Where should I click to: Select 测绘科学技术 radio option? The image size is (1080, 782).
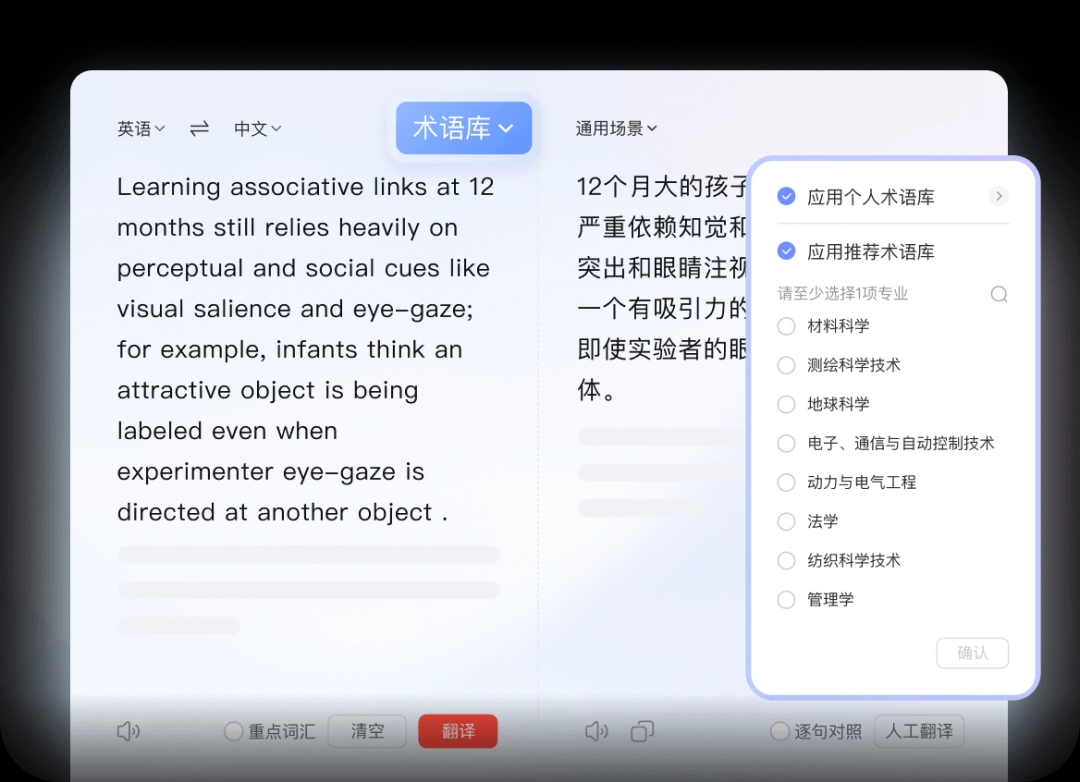(786, 365)
